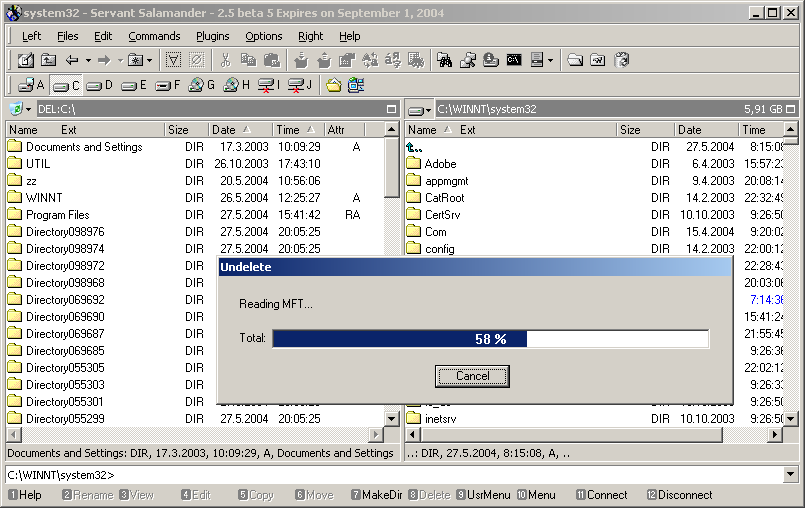Click F7 MakeDir in bottom bar

pyautogui.click(x=376, y=495)
